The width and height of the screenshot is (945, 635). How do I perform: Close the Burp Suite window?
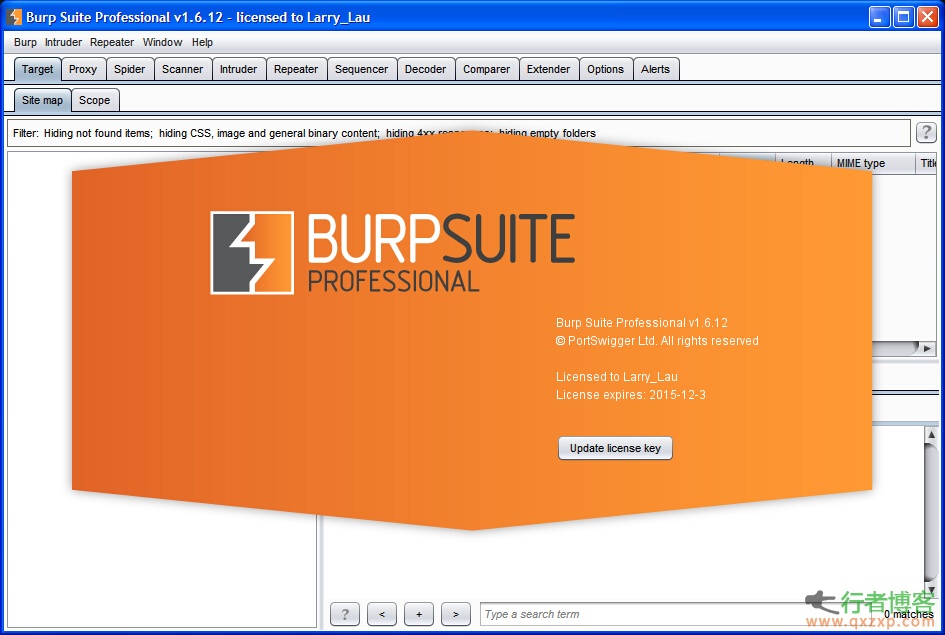click(x=928, y=17)
